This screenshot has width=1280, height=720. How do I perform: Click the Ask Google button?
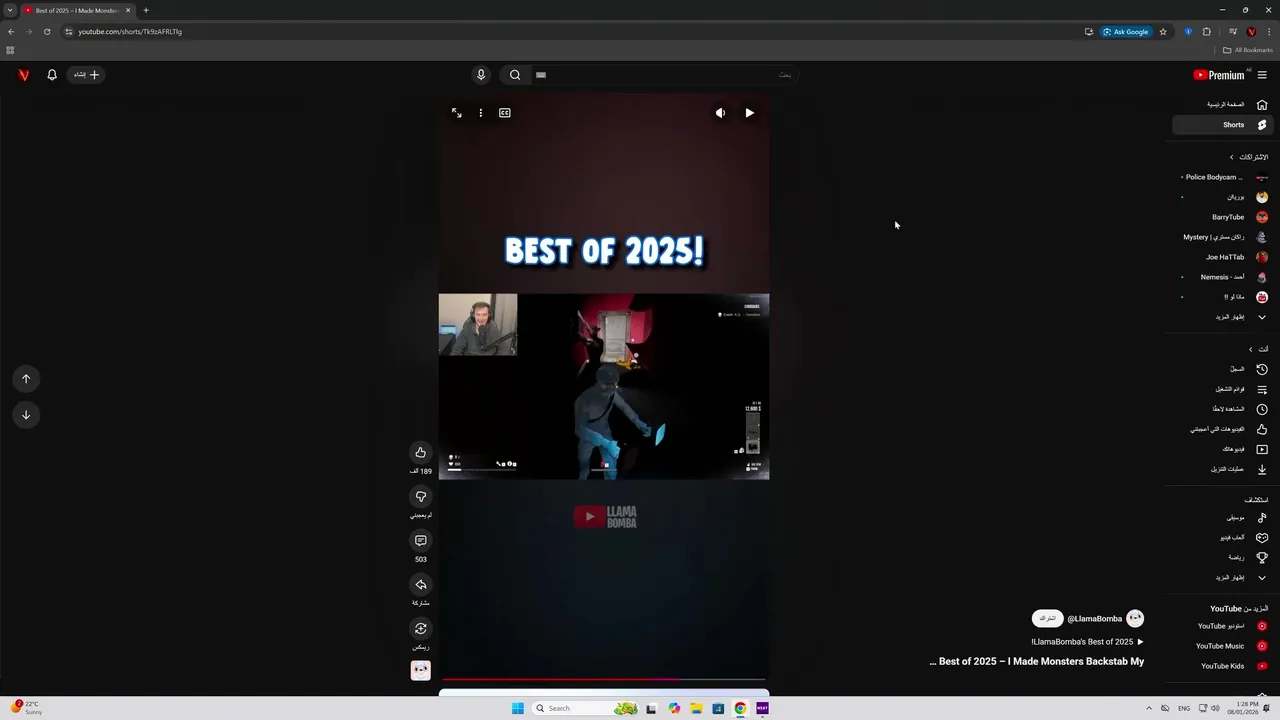click(1126, 32)
